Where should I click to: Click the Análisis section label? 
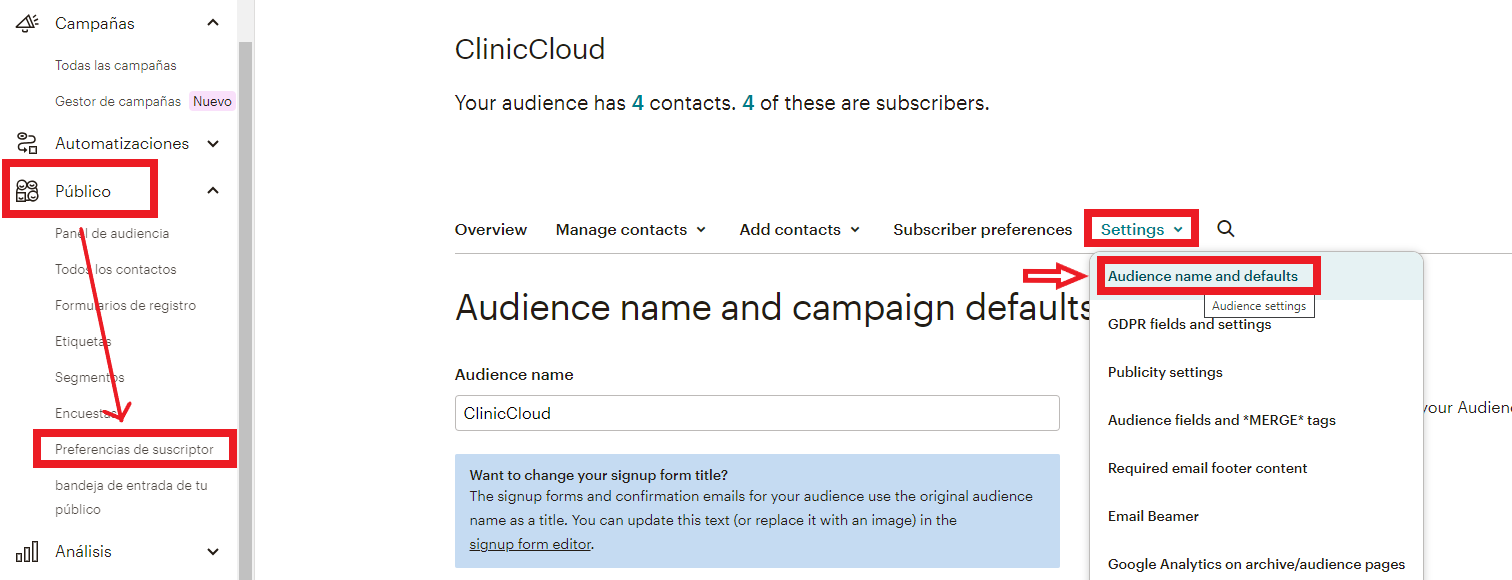click(x=83, y=551)
